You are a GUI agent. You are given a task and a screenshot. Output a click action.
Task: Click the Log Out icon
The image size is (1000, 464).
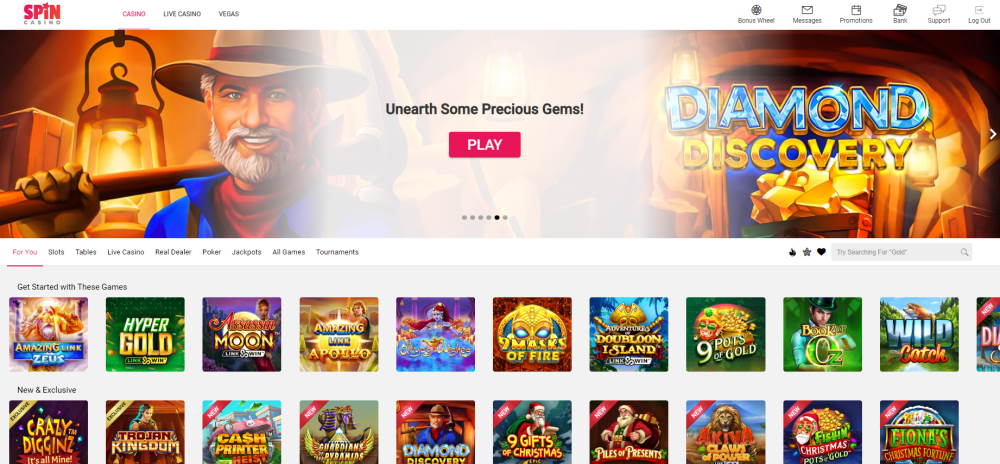pyautogui.click(x=979, y=10)
